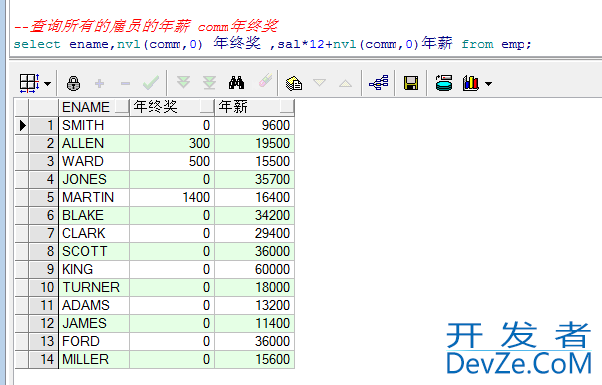This screenshot has height=385, width=602.
Task: Select the BLAKE cell
Action: pos(94,215)
